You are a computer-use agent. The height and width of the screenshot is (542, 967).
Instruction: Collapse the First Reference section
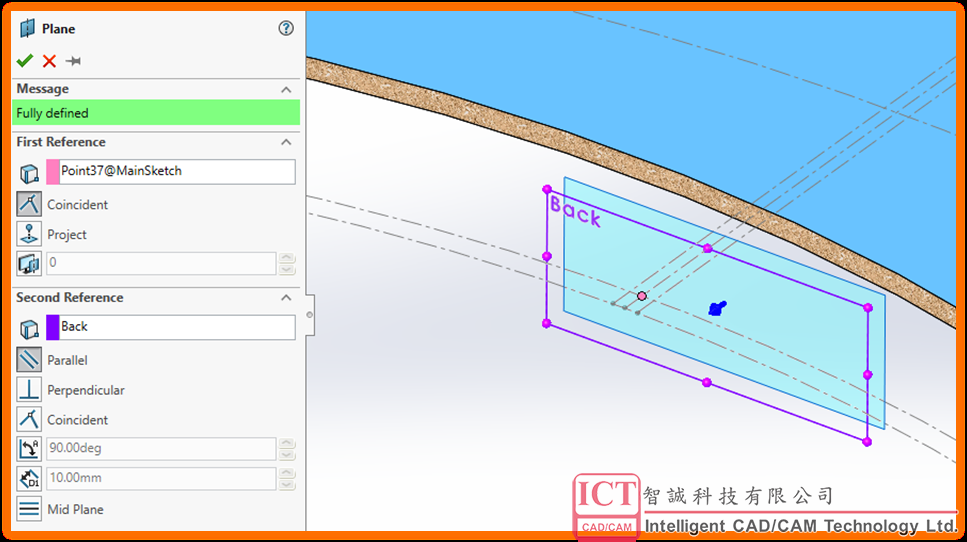point(286,142)
